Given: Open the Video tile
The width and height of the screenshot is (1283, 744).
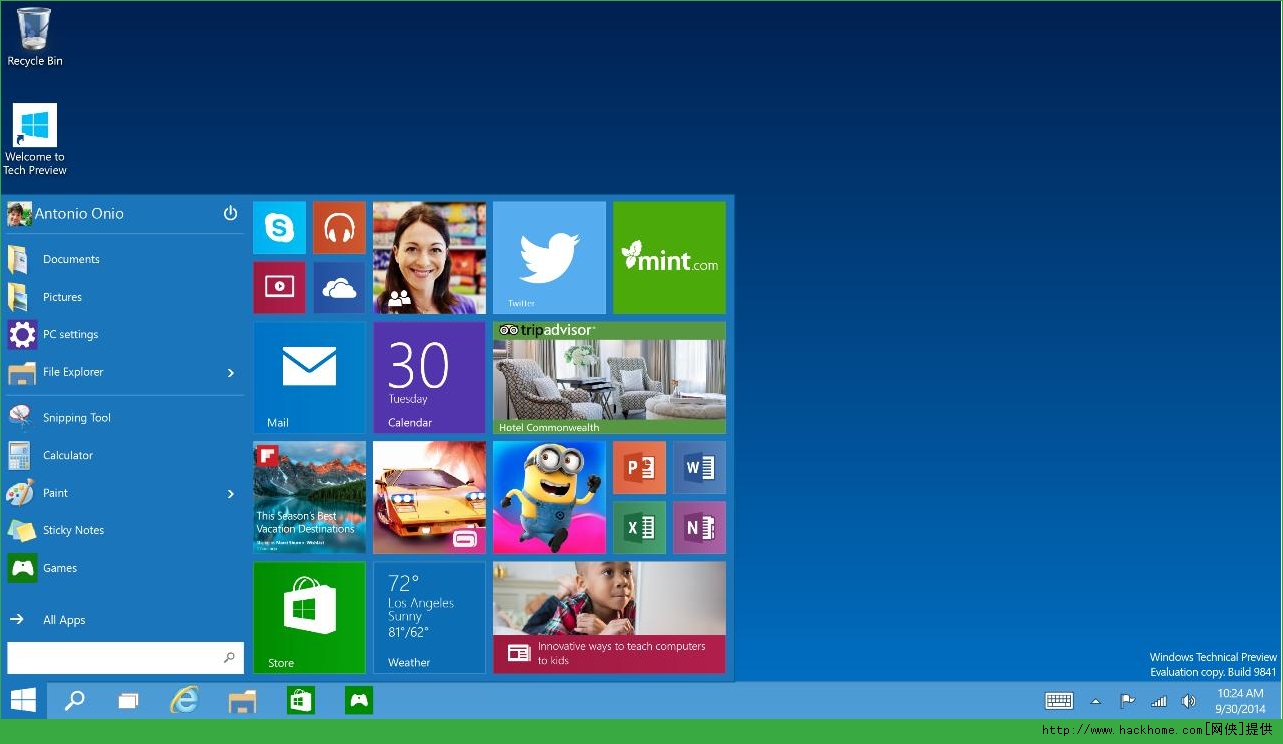Looking at the screenshot, I should (279, 288).
